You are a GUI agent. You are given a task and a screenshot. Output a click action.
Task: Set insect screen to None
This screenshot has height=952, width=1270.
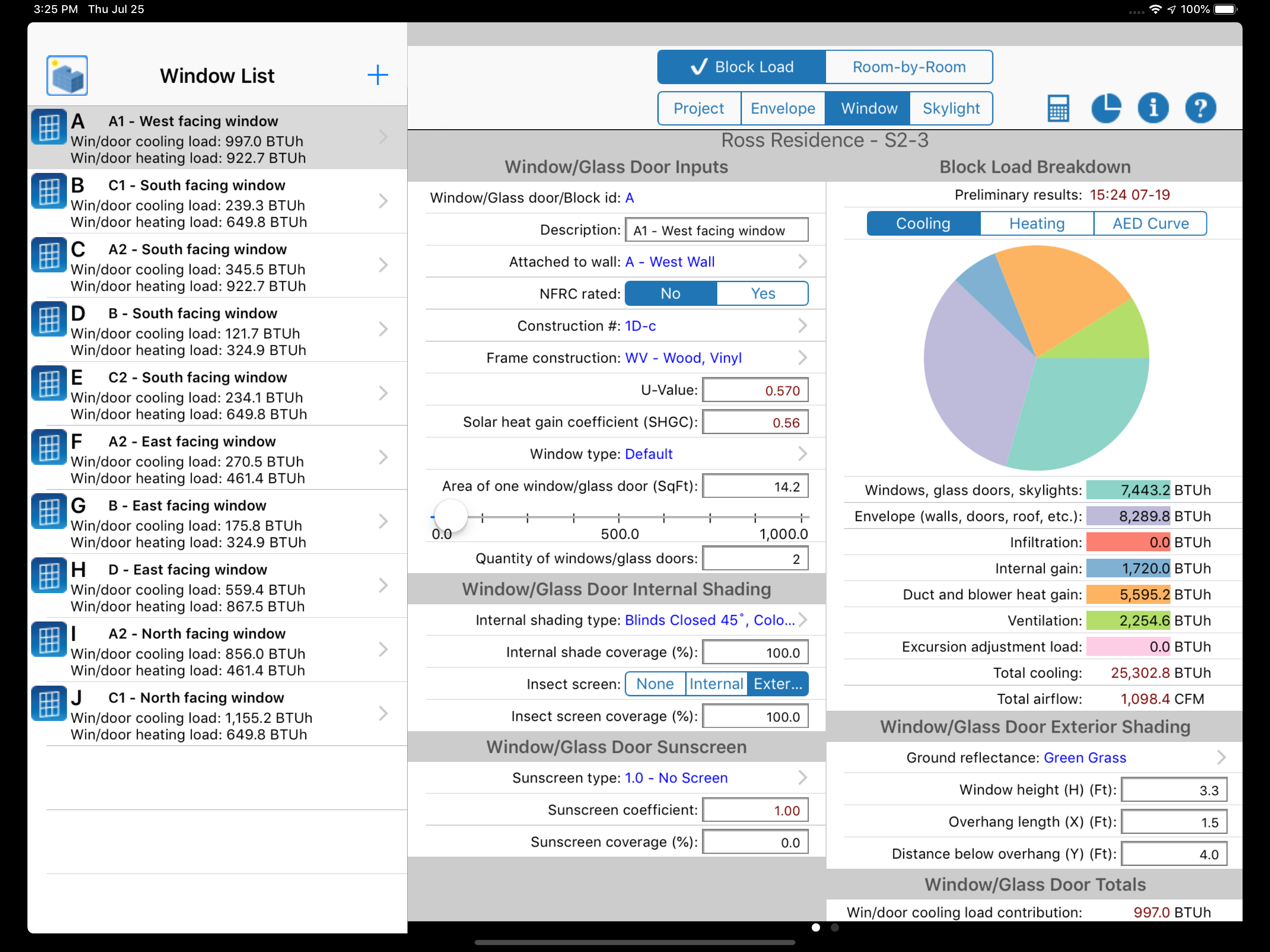[x=655, y=684]
